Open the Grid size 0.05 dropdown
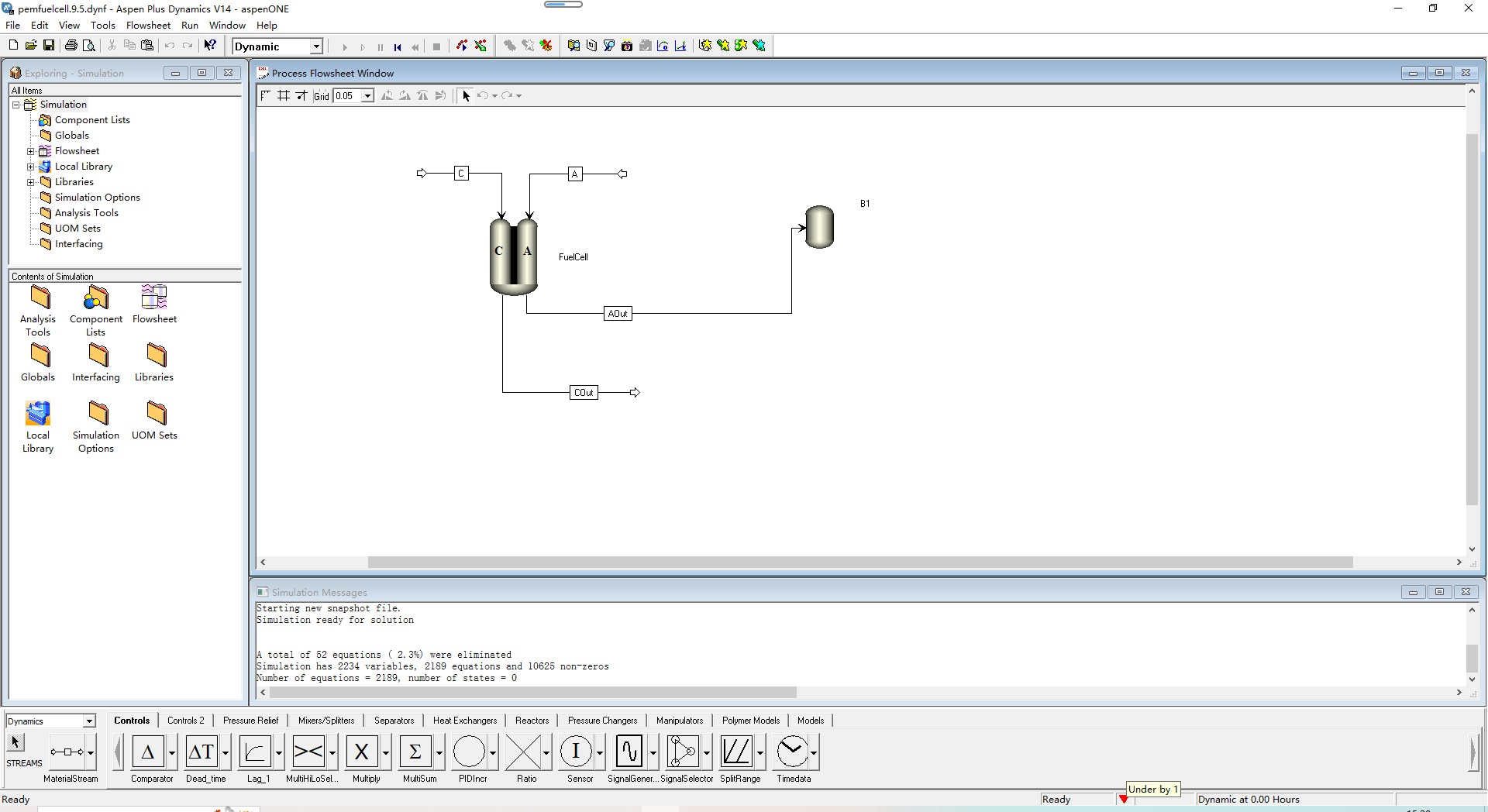The width and height of the screenshot is (1488, 812). [x=368, y=96]
